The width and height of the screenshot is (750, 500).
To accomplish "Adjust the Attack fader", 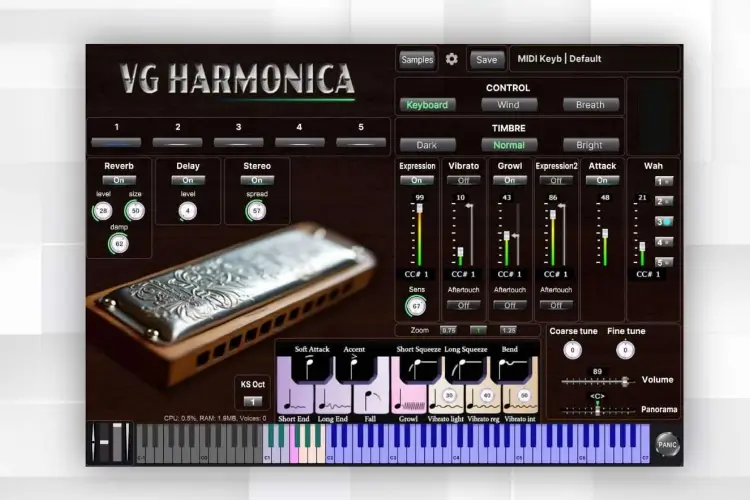I will pos(605,234).
